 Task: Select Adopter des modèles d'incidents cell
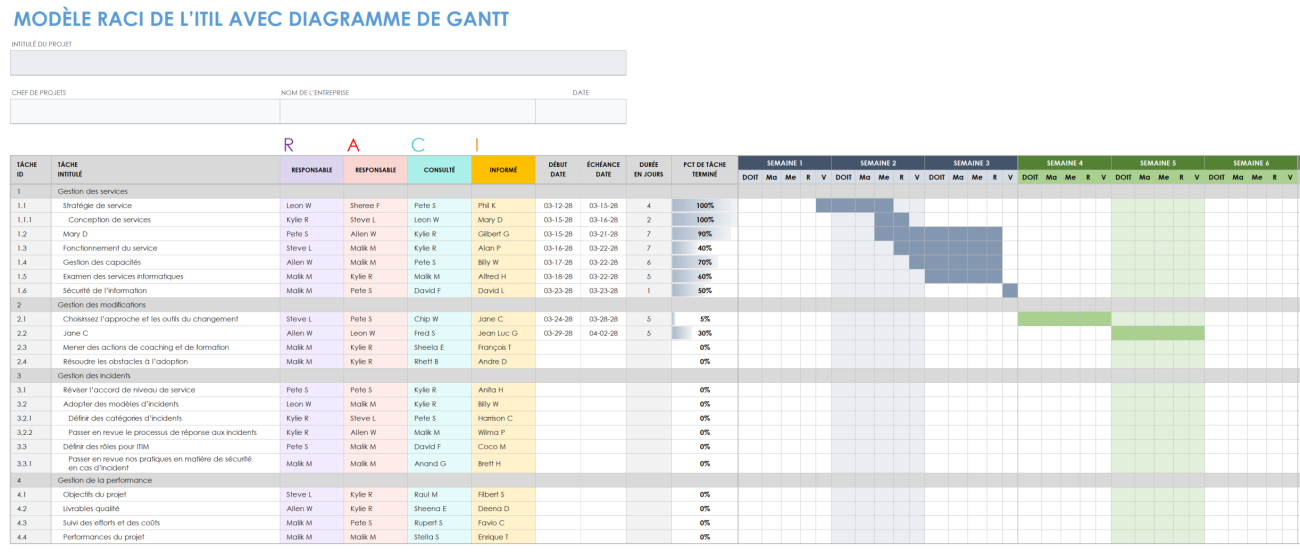tap(165, 404)
